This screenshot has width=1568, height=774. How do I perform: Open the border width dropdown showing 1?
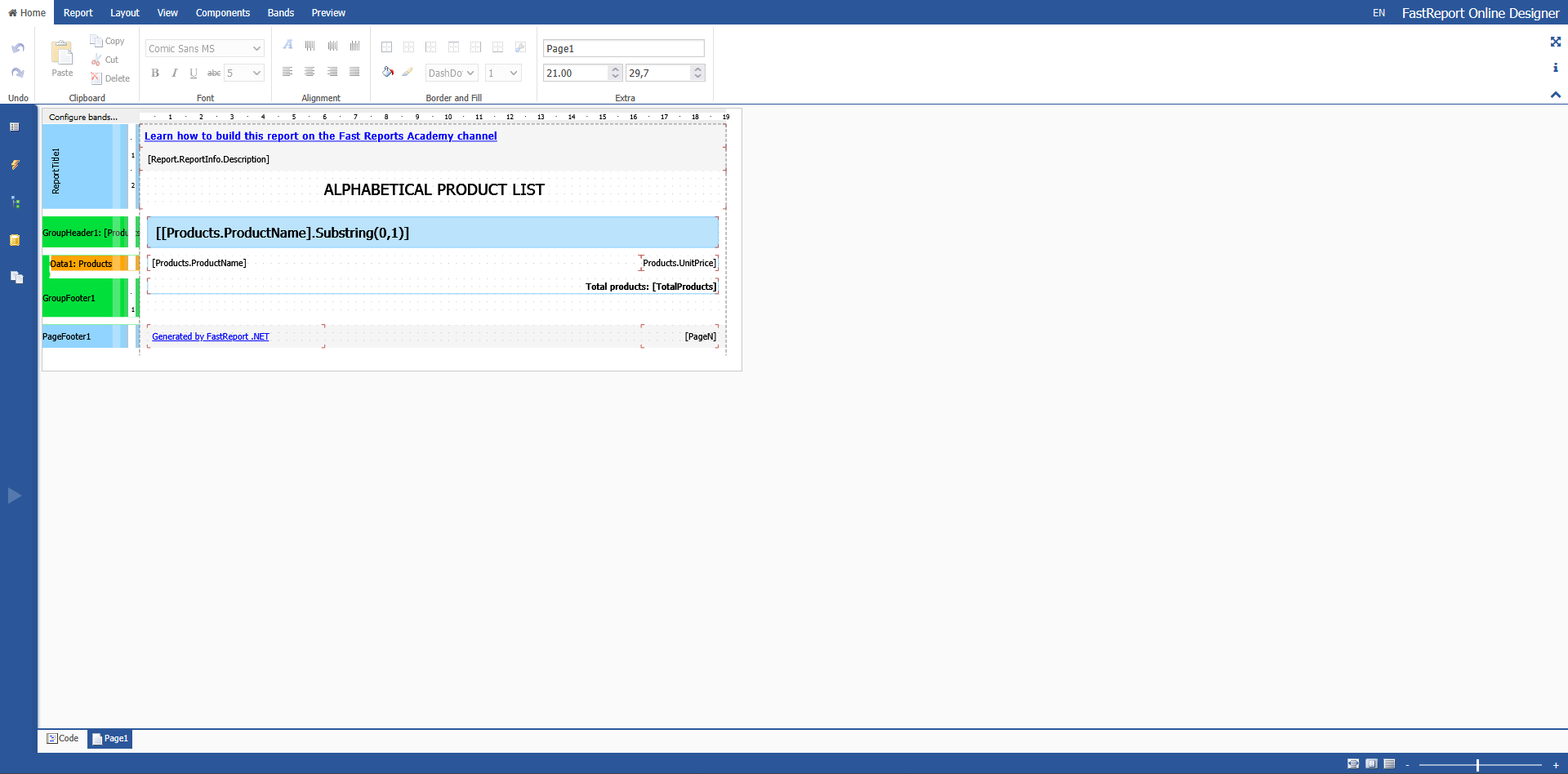click(x=503, y=73)
